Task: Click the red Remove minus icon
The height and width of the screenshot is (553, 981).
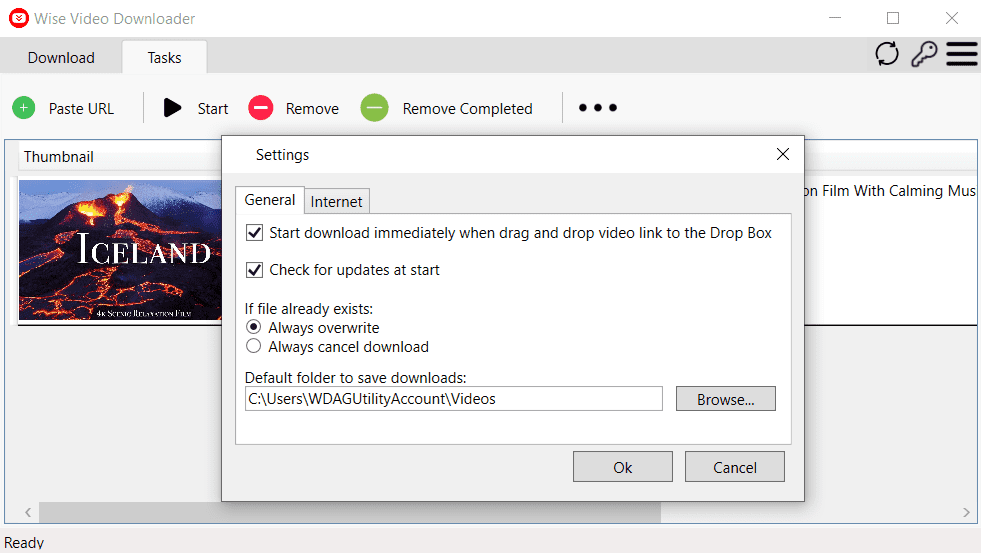Action: (261, 108)
